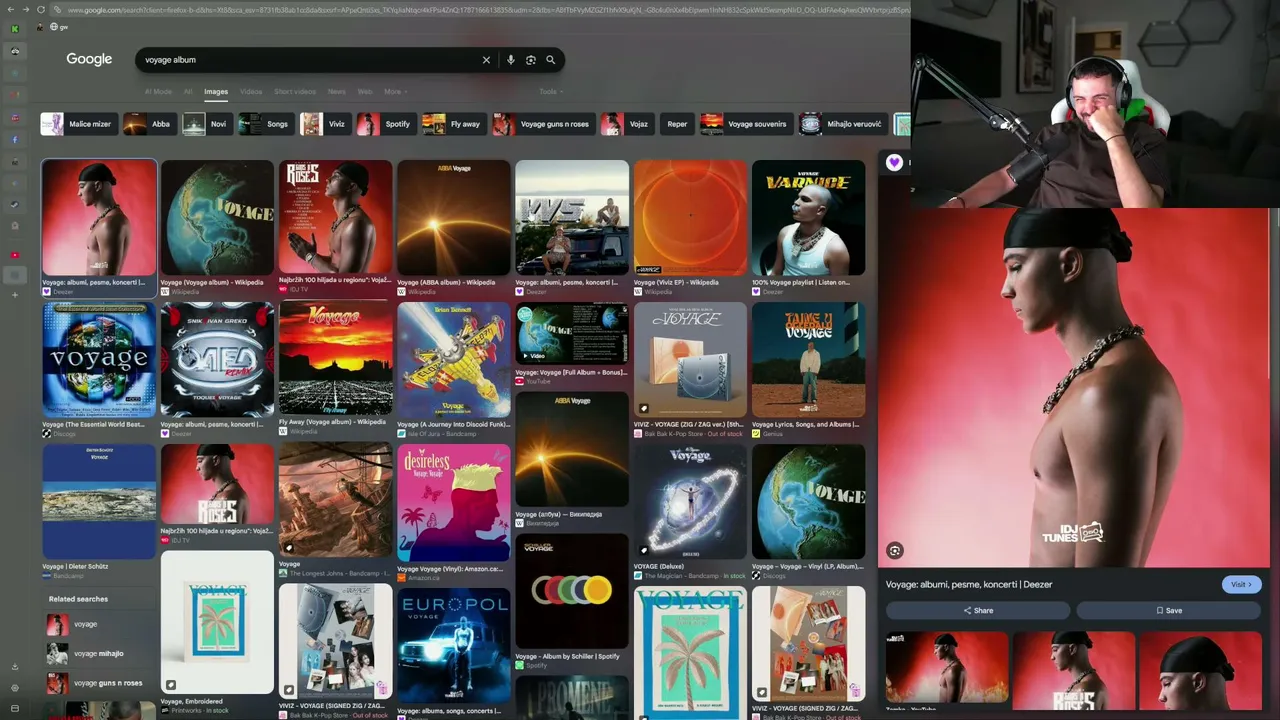1280x720 pixels.
Task: Open the Voyage (Deluxe) Bandcamp thumbnail
Action: 690,503
